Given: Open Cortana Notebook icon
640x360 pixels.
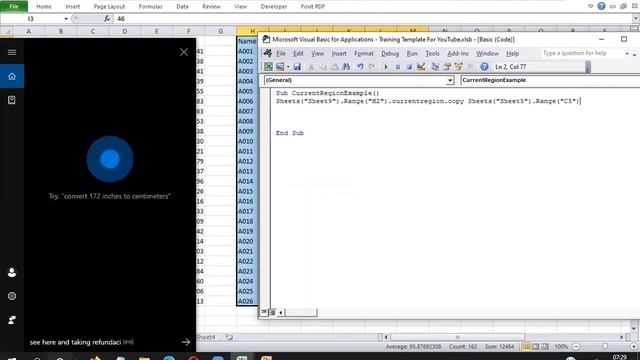Looking at the screenshot, I should [x=12, y=100].
